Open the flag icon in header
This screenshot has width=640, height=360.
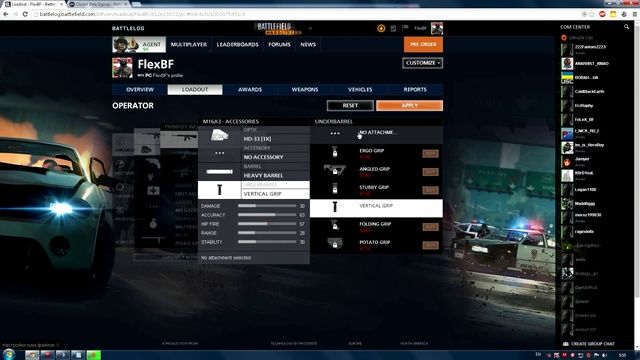tap(405, 28)
